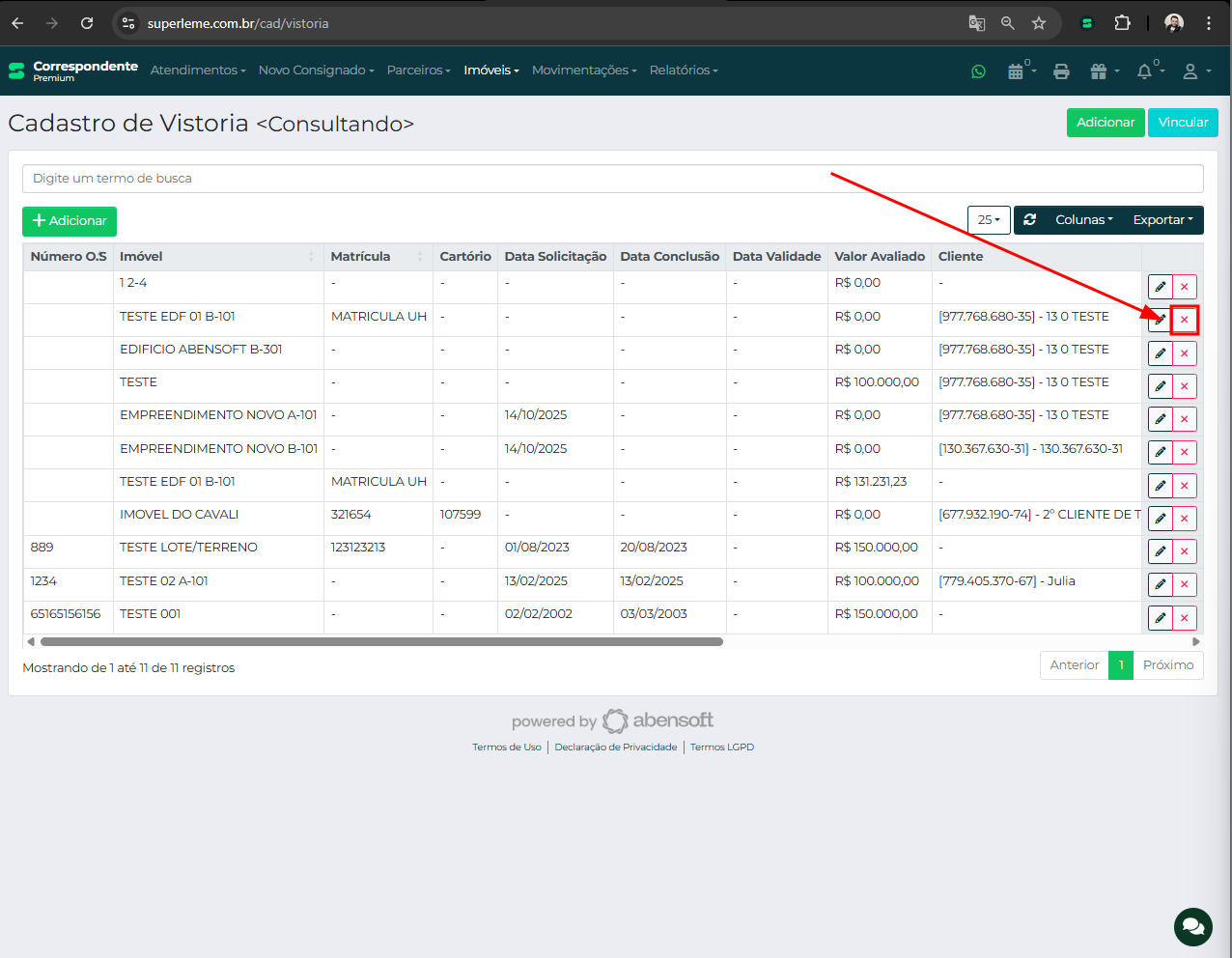Click the cyan Vincular button
The width and height of the screenshot is (1232, 958).
click(x=1183, y=123)
